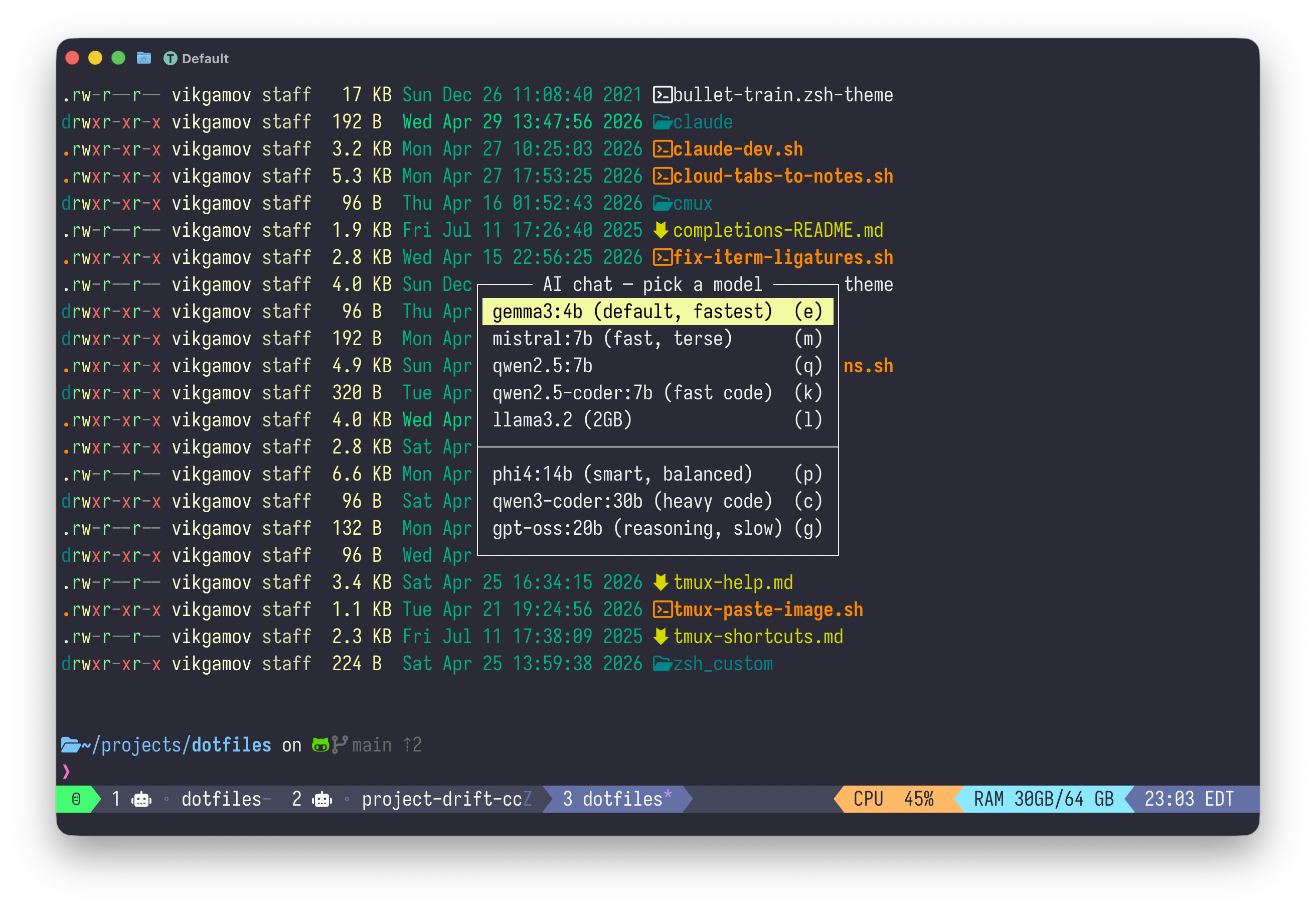1316x910 pixels.
Task: Click the main branch name
Action: 371,744
